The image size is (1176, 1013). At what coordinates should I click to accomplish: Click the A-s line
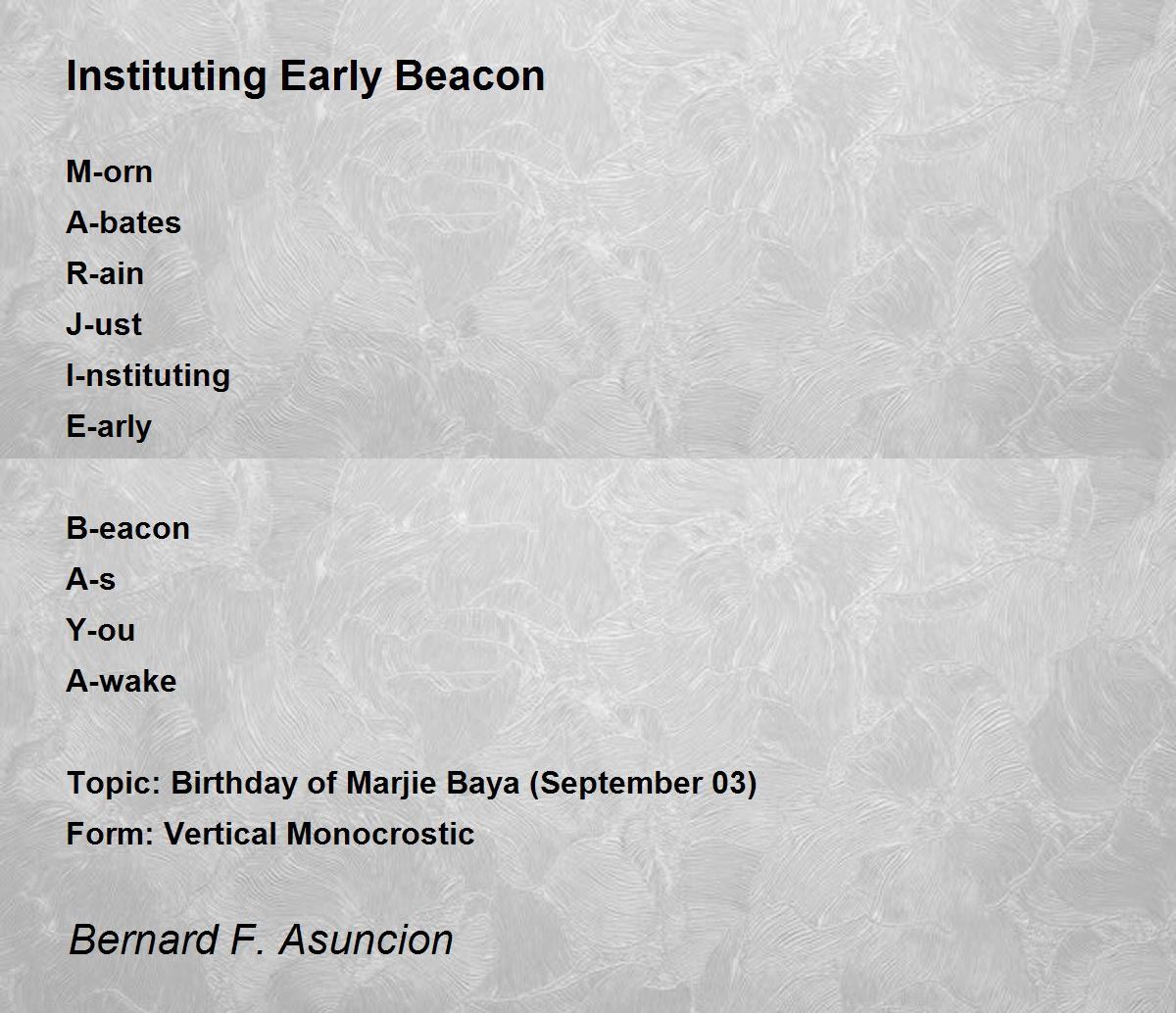click(90, 579)
